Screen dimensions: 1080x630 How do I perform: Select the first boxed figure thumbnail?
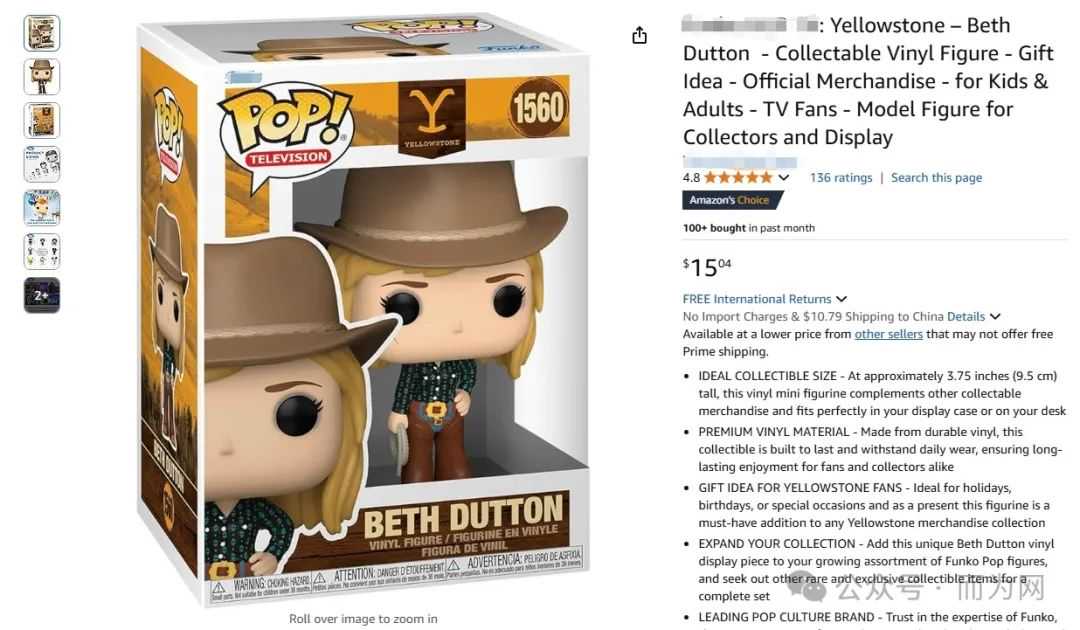(42, 33)
